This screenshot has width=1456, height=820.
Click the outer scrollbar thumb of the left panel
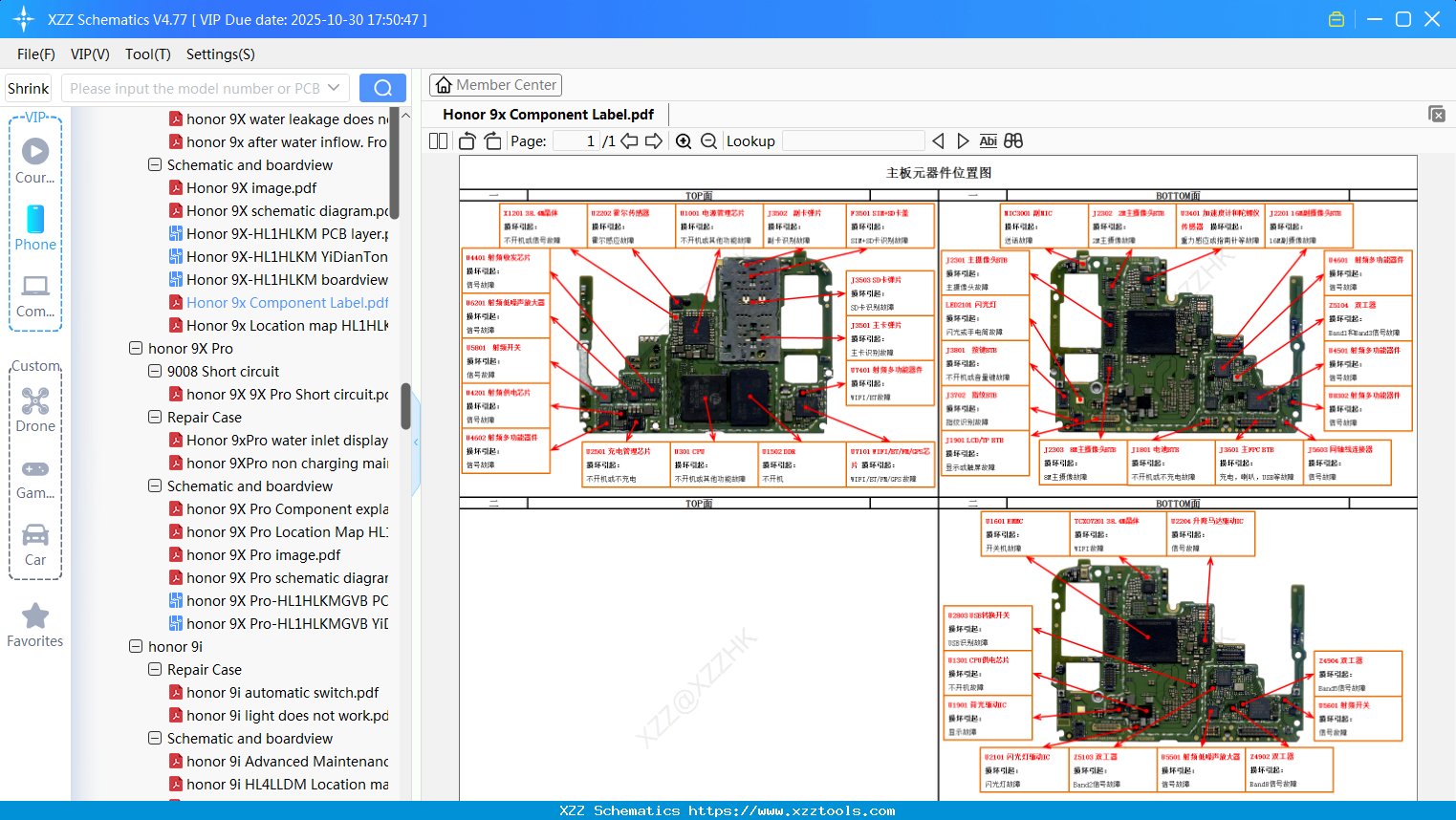point(405,407)
